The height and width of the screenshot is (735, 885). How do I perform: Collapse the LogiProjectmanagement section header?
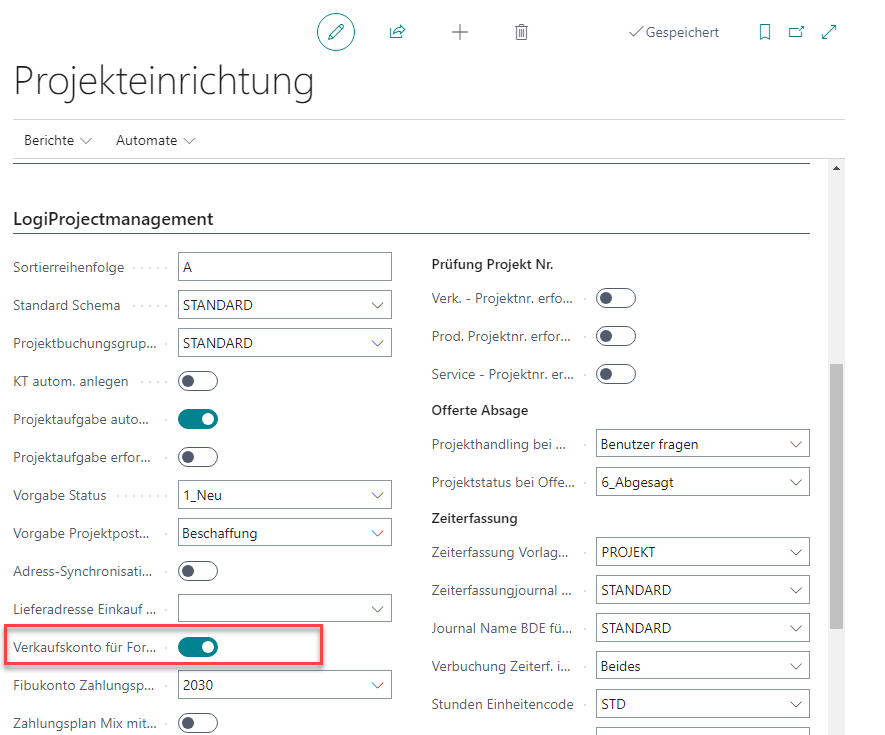[113, 219]
